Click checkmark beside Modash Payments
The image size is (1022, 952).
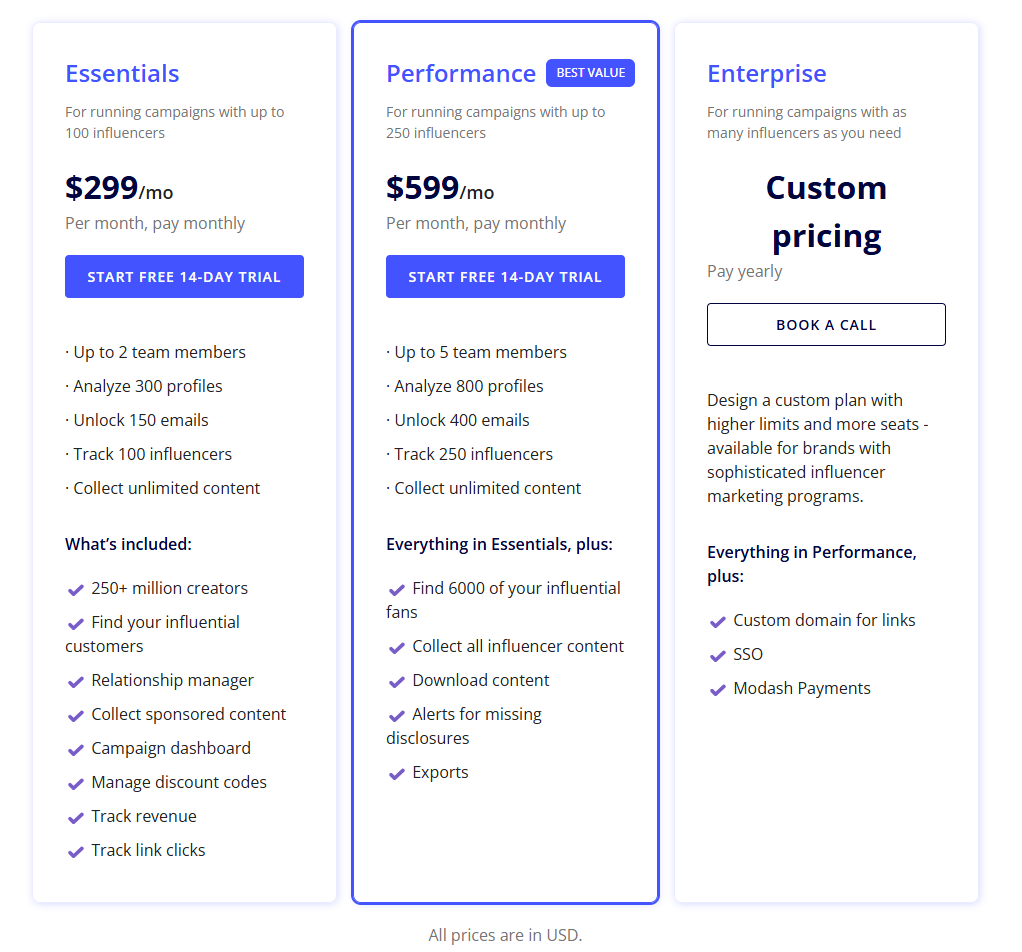tap(718, 689)
